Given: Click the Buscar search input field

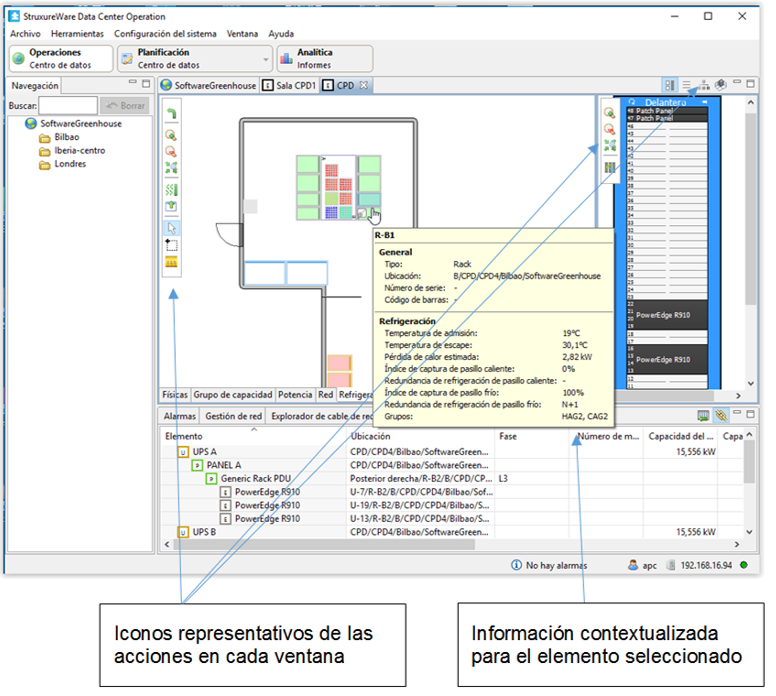Looking at the screenshot, I should point(68,105).
